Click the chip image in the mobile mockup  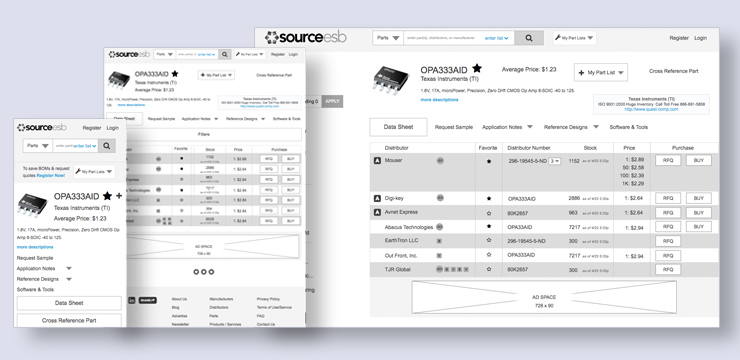coord(32,205)
